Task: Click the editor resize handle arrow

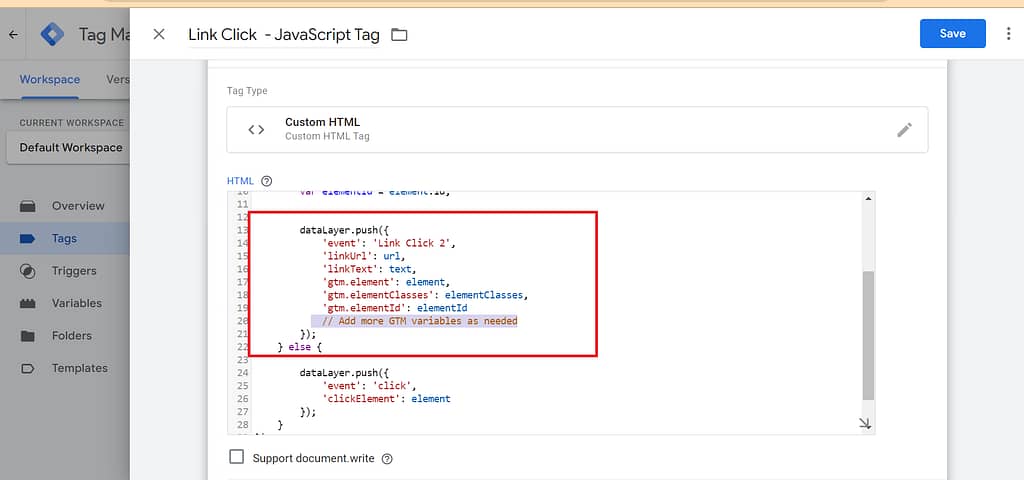Action: click(x=864, y=424)
